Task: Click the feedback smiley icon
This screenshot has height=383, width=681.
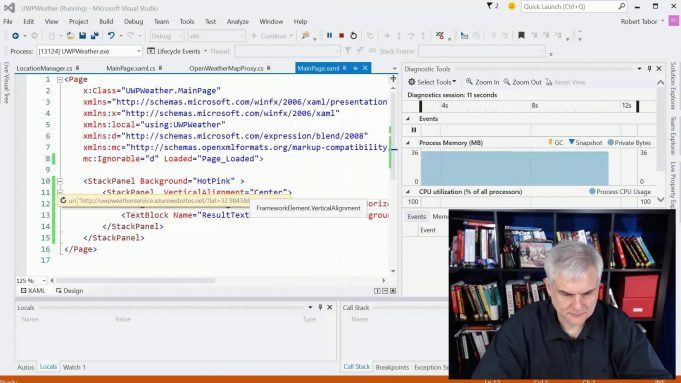Action: [x=511, y=6]
